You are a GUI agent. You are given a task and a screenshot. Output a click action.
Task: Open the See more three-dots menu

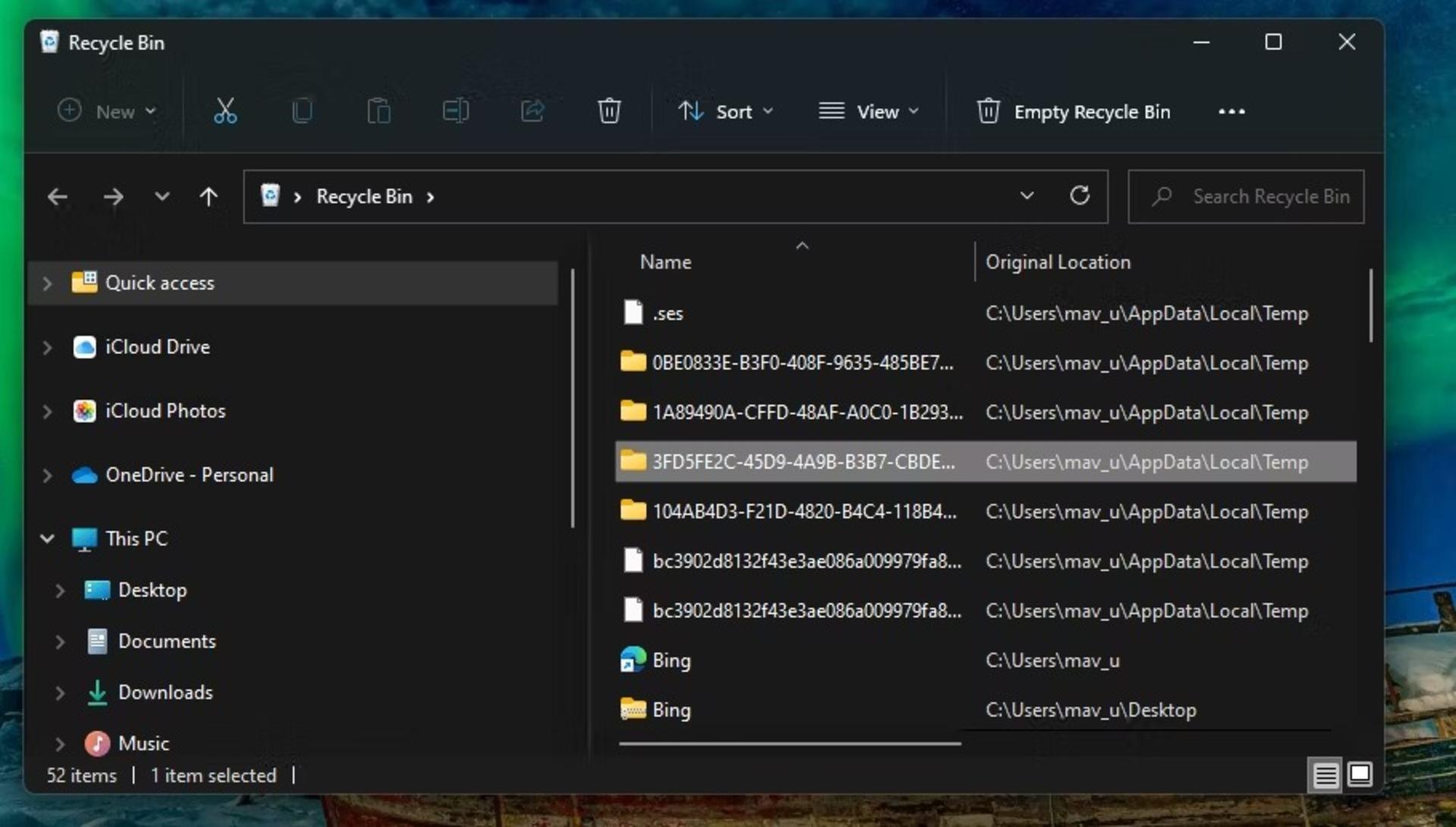pyautogui.click(x=1232, y=111)
